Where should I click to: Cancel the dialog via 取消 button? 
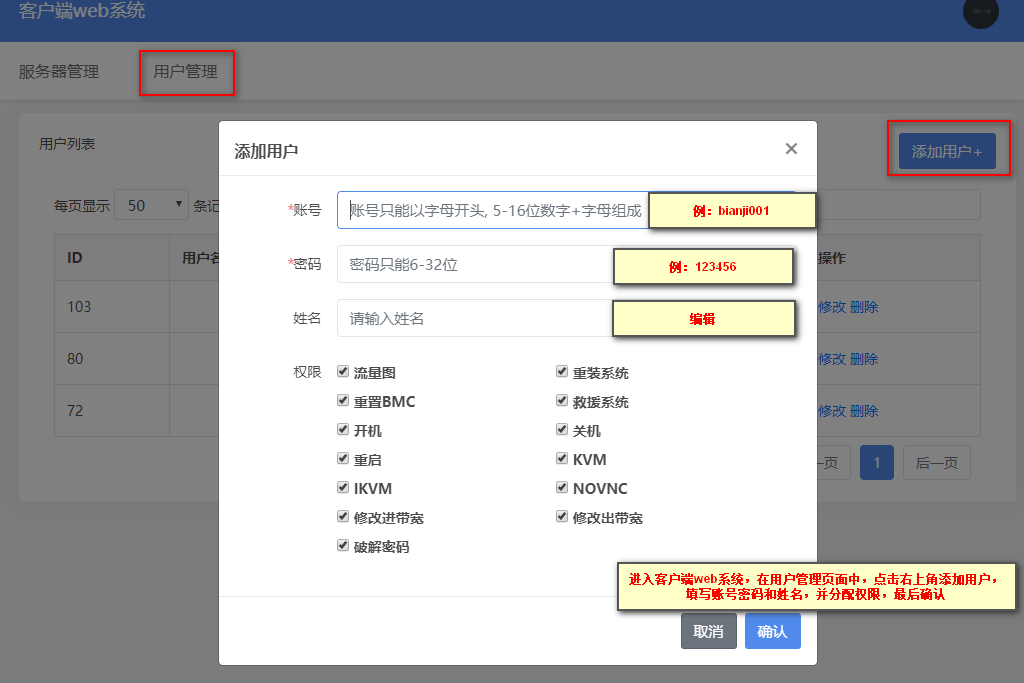coord(709,631)
